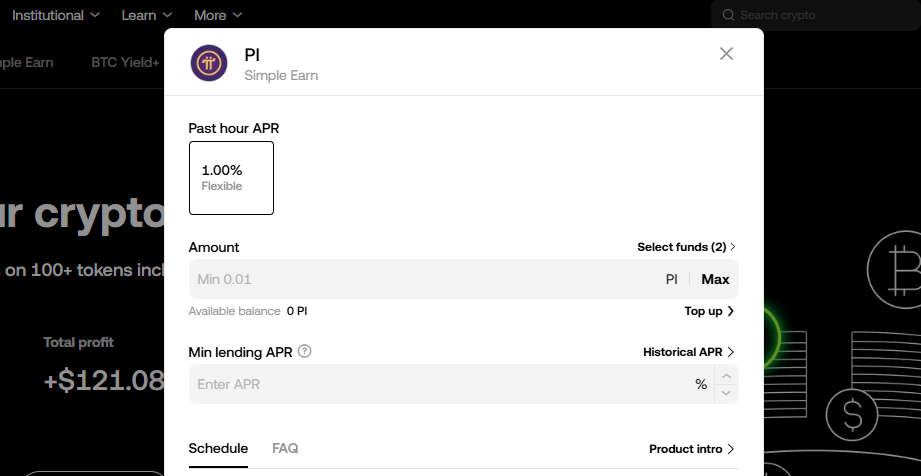This screenshot has width=921, height=476.
Task: Open the Top up link
Action: (x=709, y=311)
